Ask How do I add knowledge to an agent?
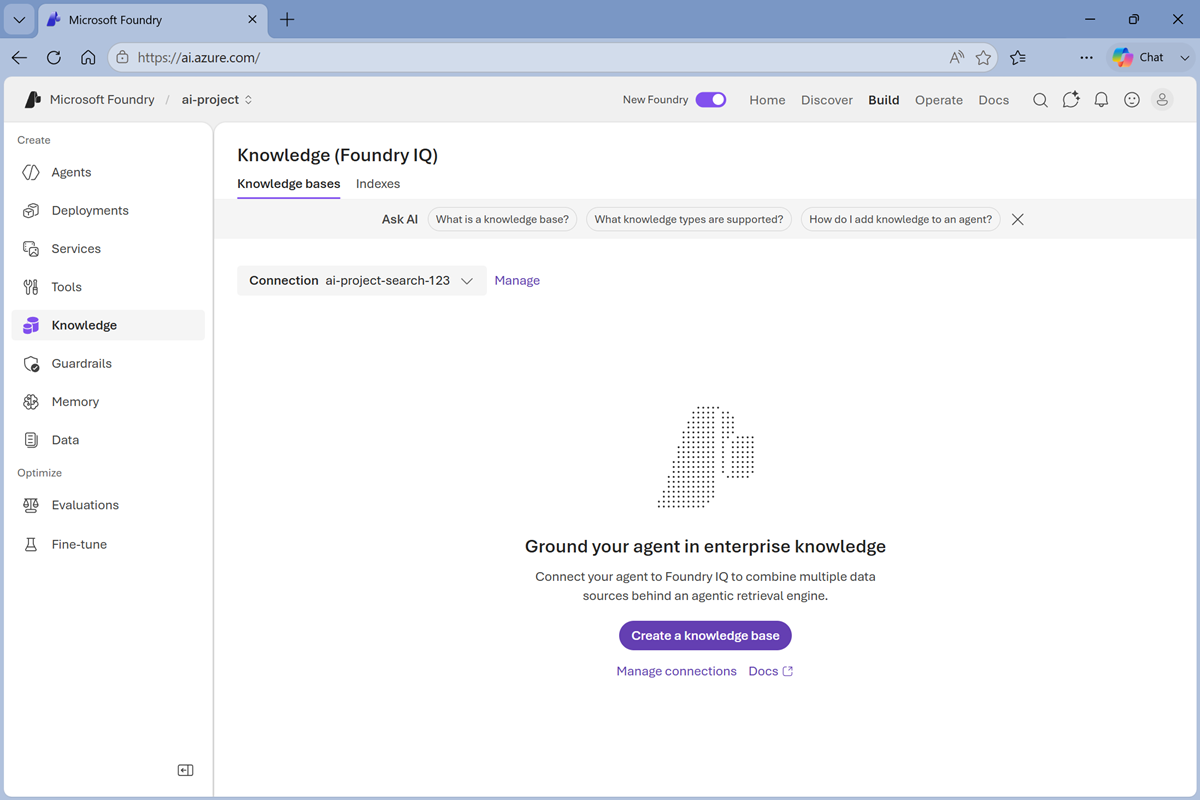 point(900,219)
